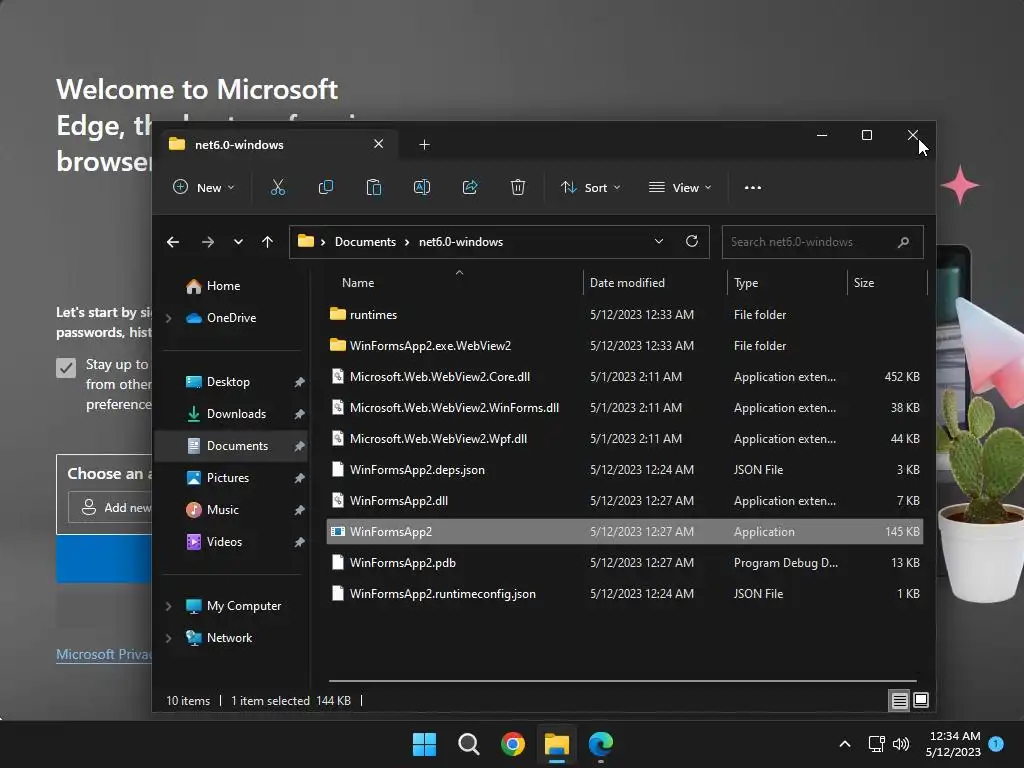
Task: Select Documents in the navigation pane
Action: point(232,446)
